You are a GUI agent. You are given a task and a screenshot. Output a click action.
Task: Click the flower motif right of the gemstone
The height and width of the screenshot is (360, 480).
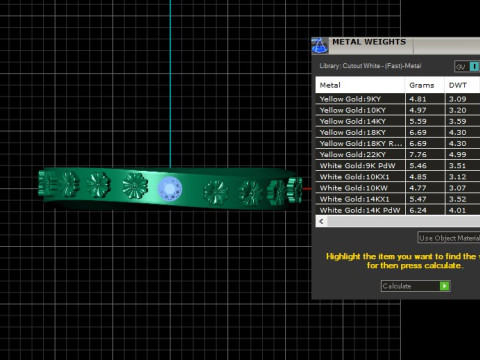point(216,192)
